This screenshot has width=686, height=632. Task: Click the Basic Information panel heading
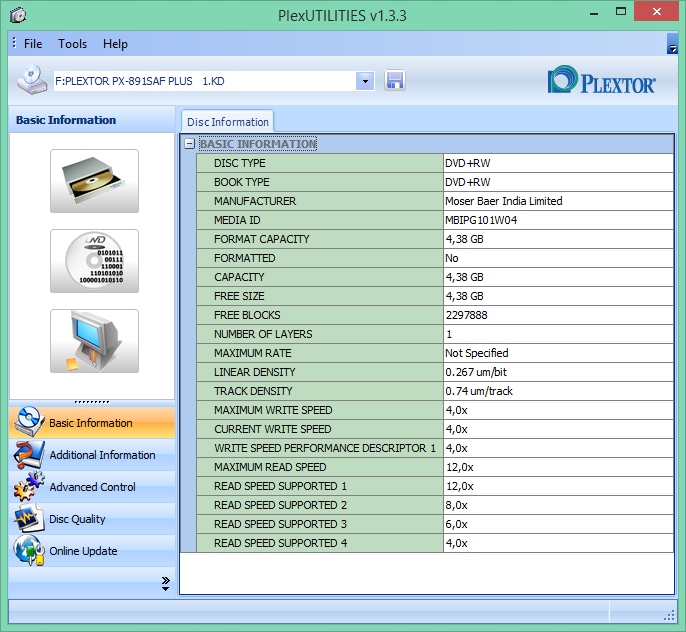point(66,120)
